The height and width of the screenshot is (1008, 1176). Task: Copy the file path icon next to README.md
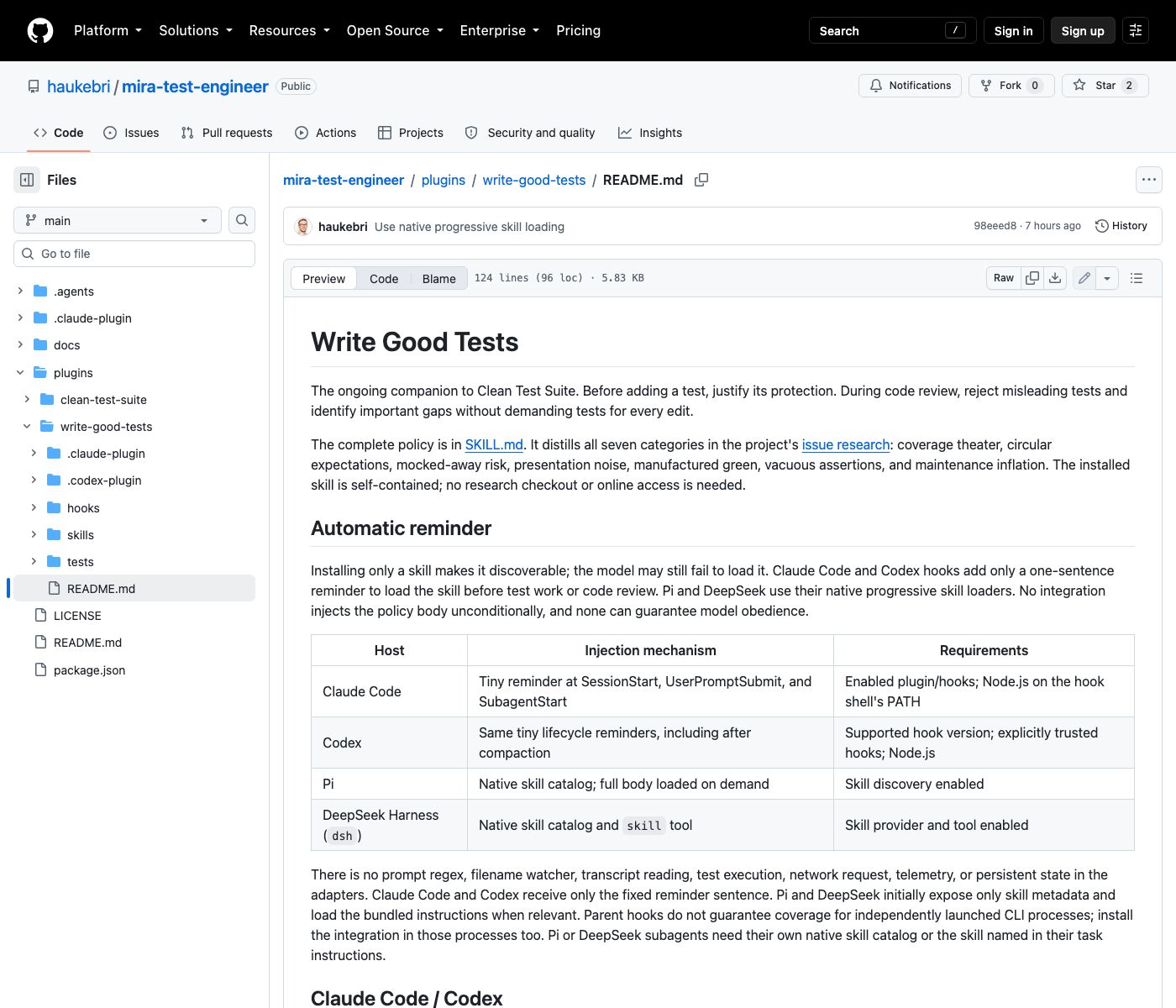[x=701, y=180]
